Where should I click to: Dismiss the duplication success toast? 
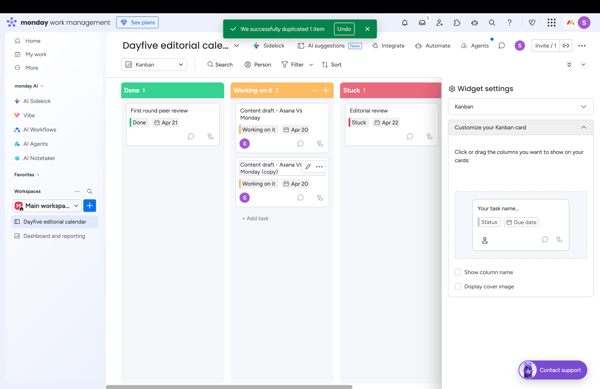click(367, 29)
